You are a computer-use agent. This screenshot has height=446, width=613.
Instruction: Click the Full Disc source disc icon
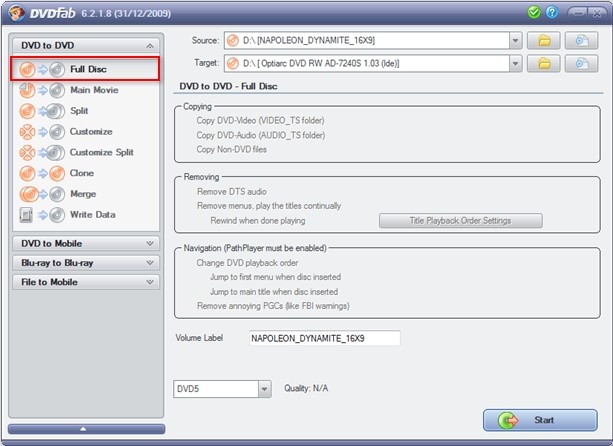point(27,70)
